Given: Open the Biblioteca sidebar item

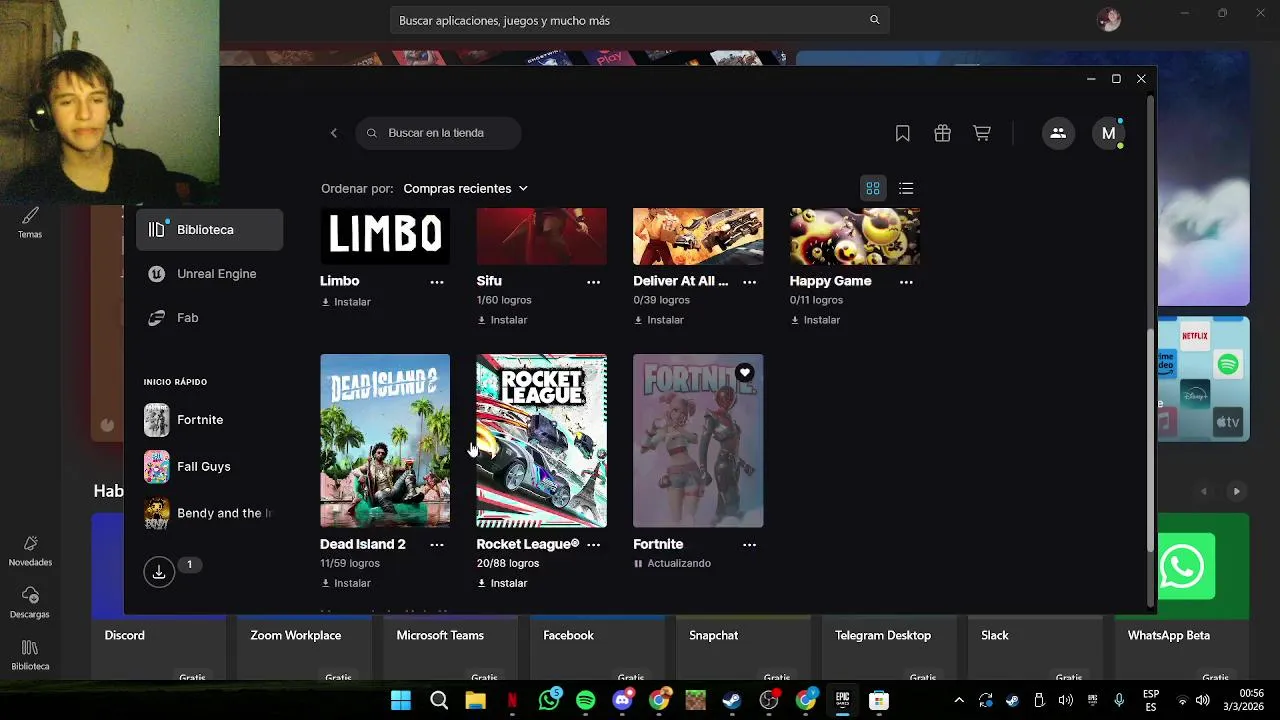Looking at the screenshot, I should (209, 230).
